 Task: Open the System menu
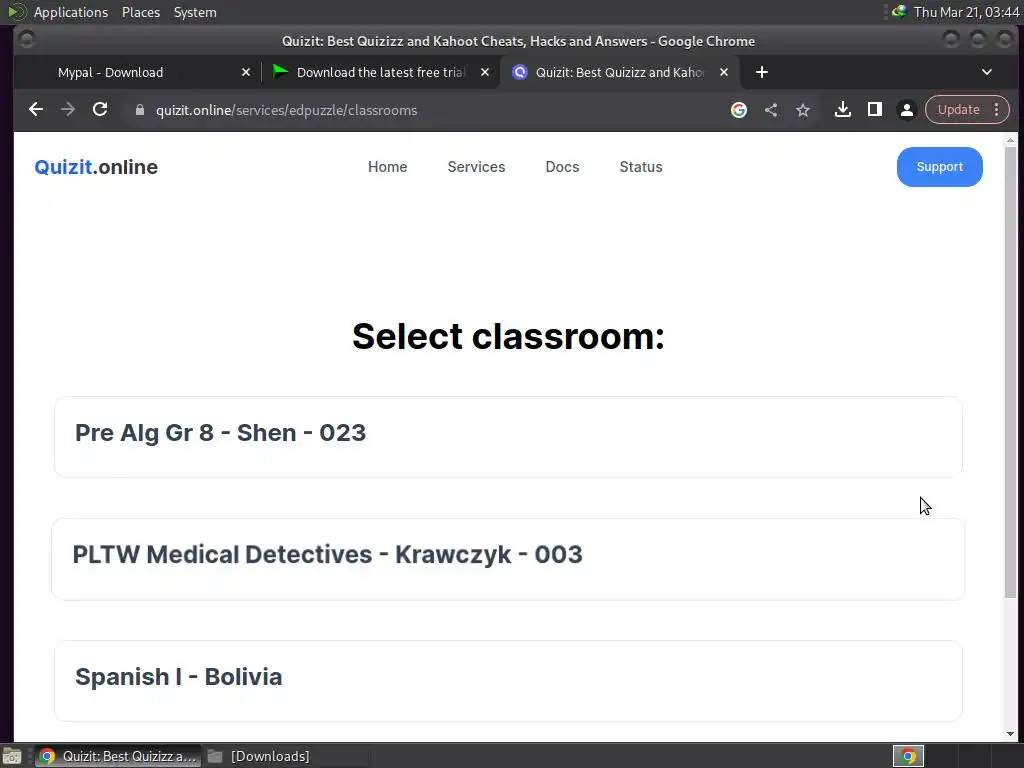195,12
